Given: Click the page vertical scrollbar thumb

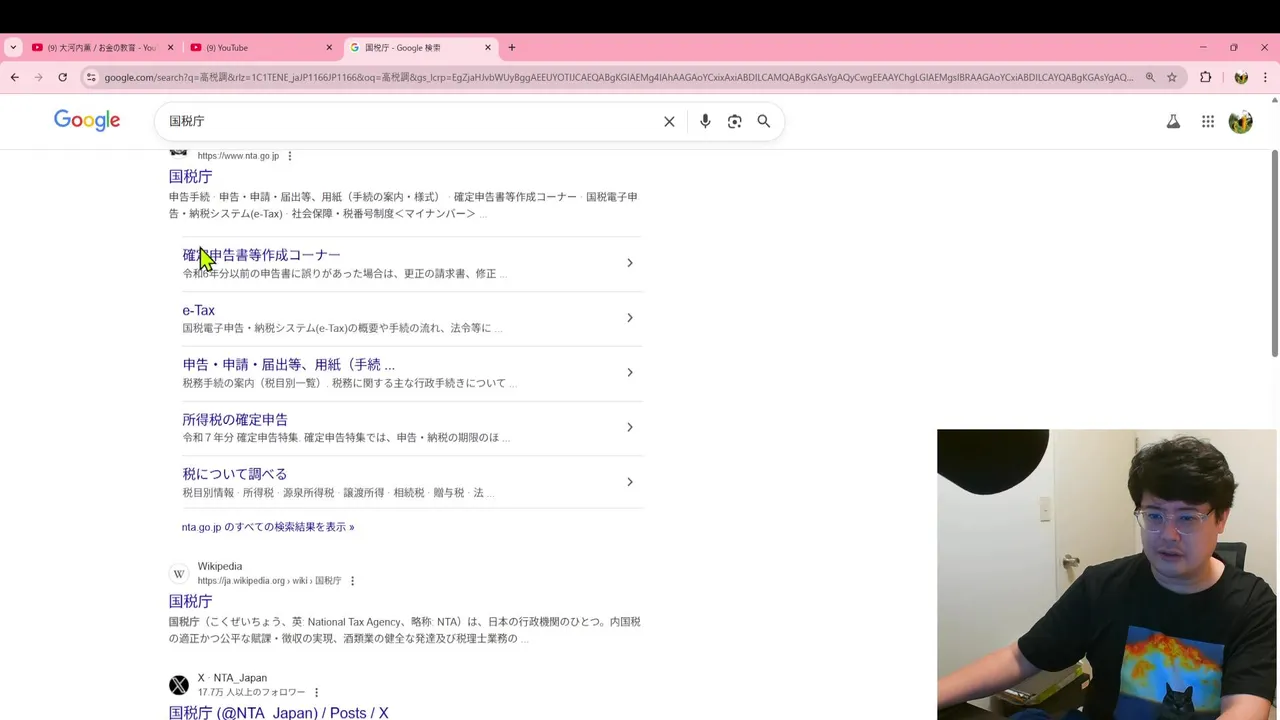Looking at the screenshot, I should click(x=1274, y=253).
